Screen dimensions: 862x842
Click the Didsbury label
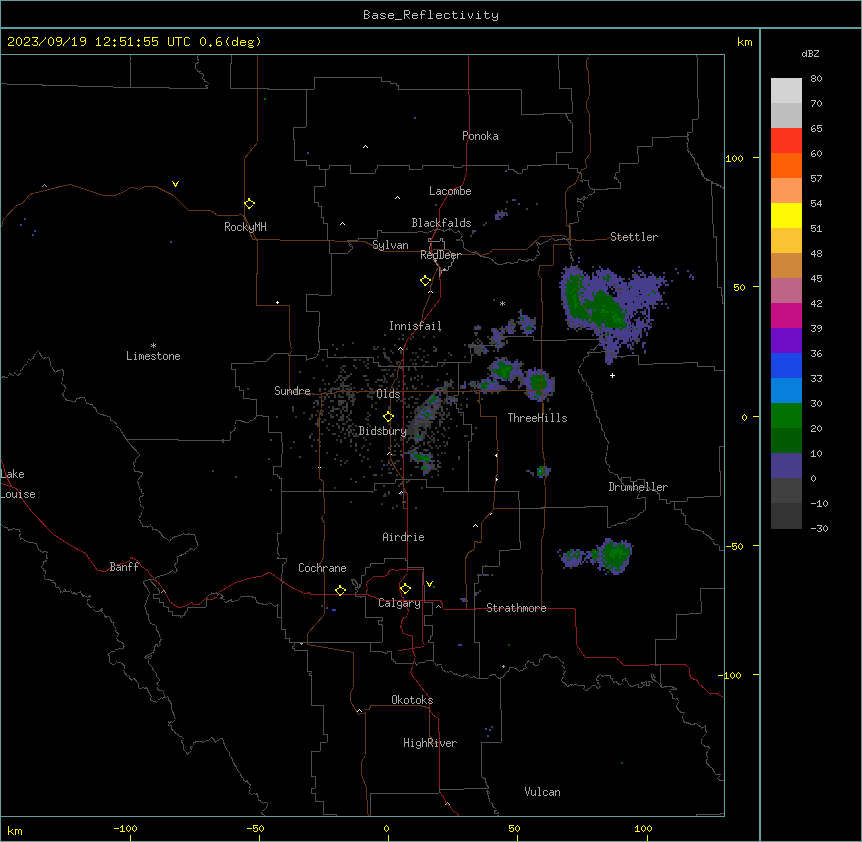(383, 431)
